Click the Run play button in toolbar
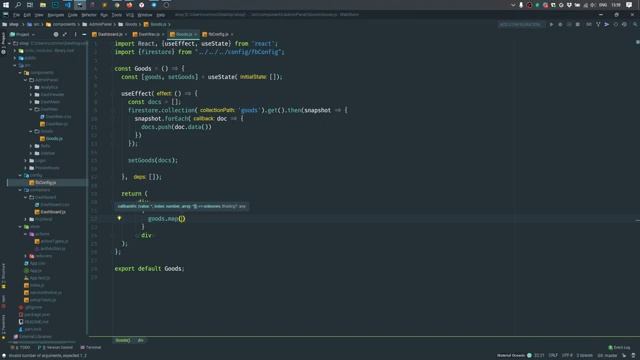Image resolution: width=640 pixels, height=360 pixels. coord(551,24)
